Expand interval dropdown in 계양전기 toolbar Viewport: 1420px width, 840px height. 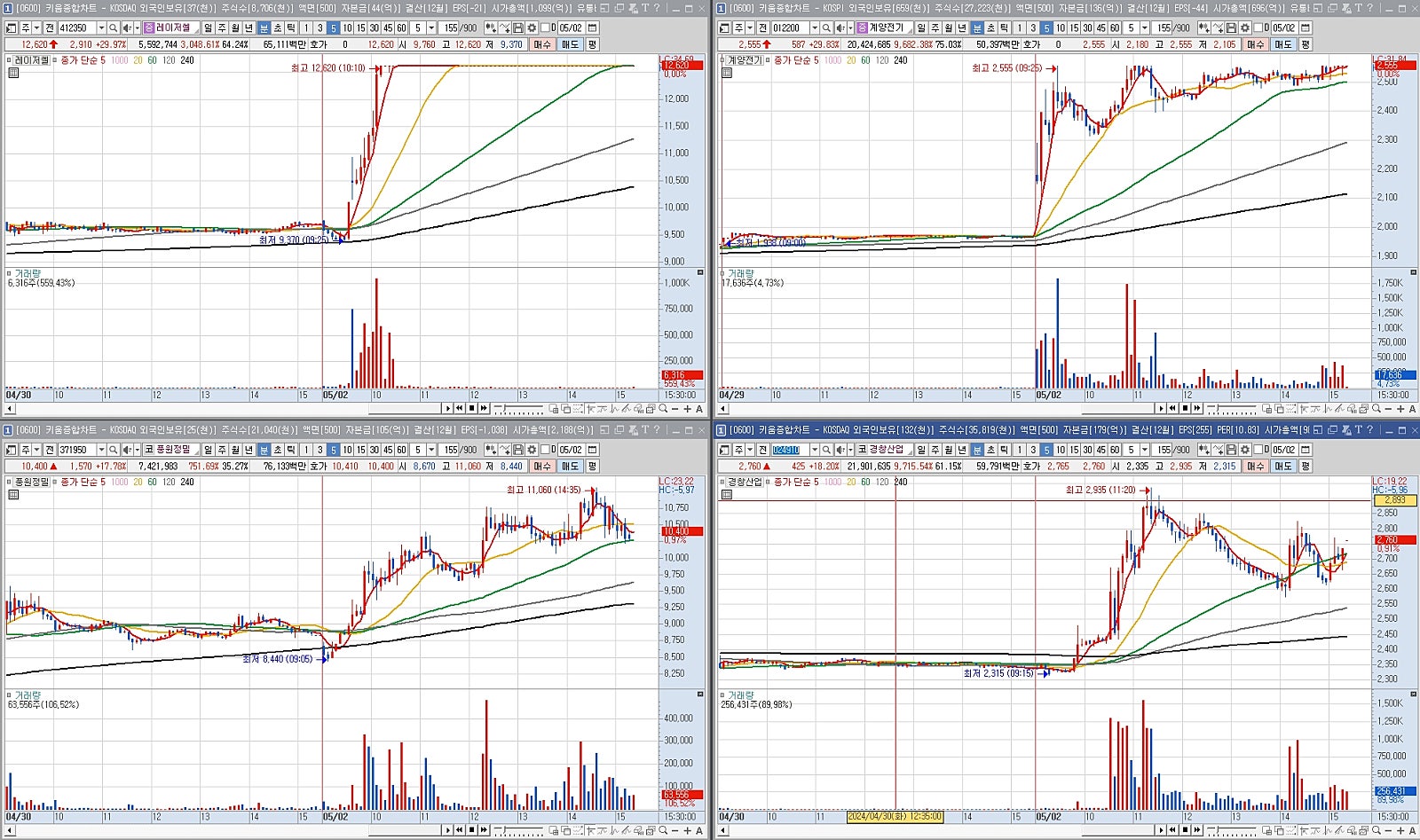pyautogui.click(x=1144, y=27)
